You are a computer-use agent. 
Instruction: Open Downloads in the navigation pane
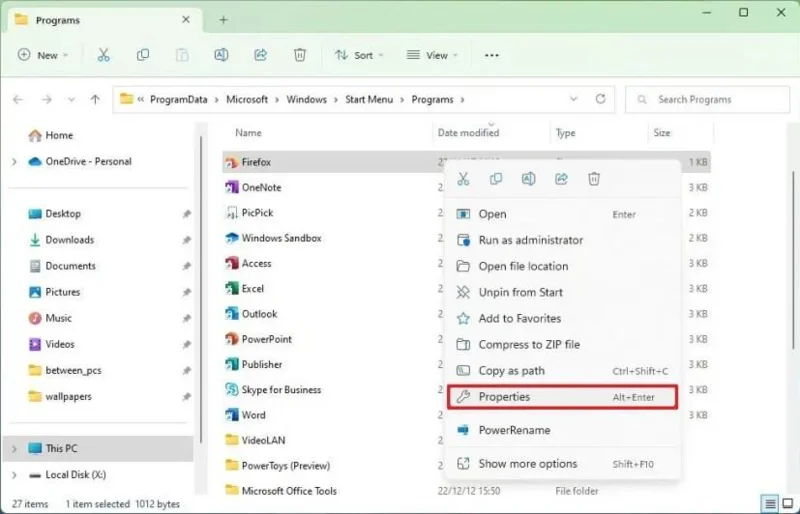click(x=62, y=240)
